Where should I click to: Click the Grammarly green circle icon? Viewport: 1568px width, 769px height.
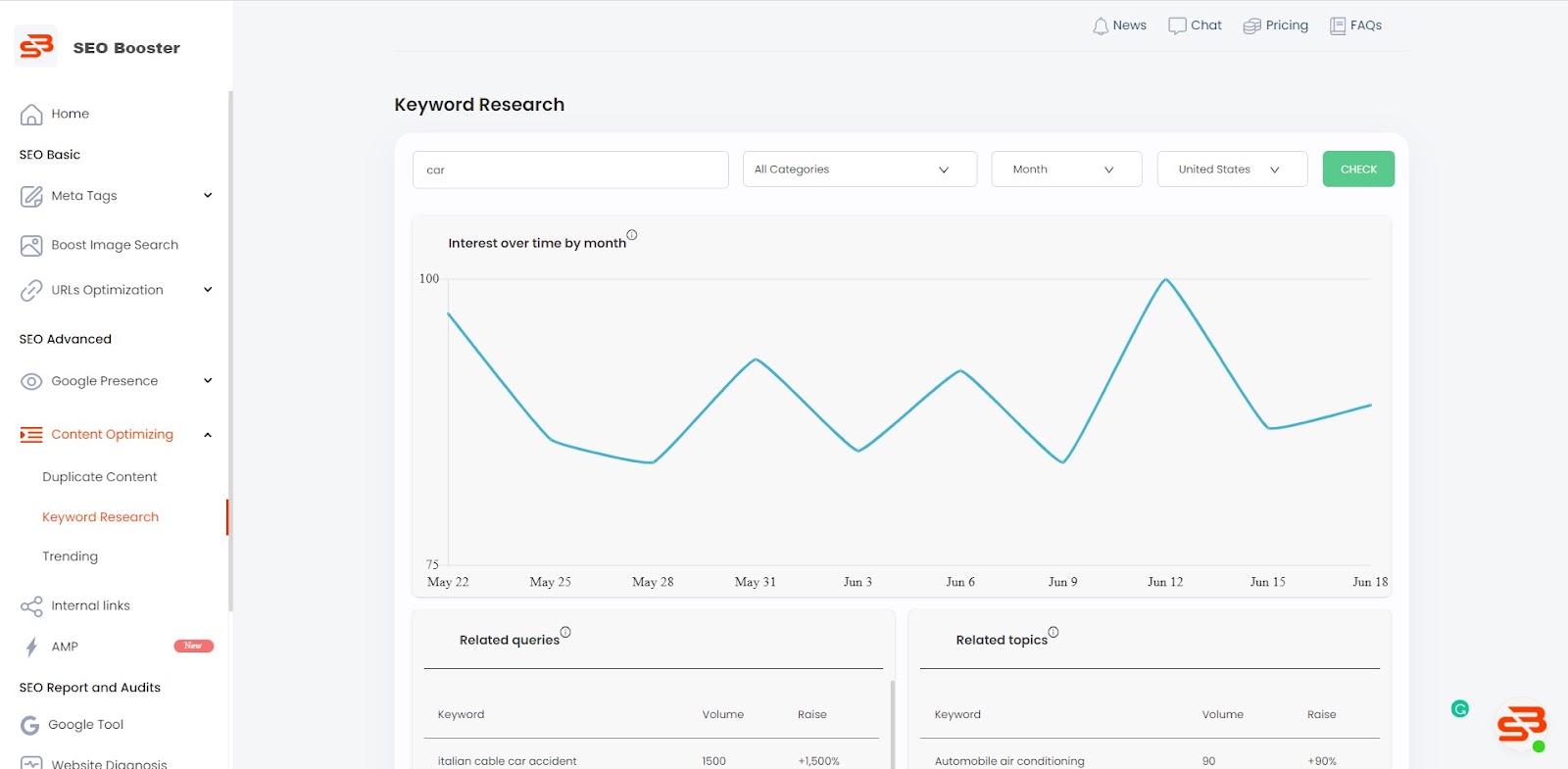coord(1460,708)
